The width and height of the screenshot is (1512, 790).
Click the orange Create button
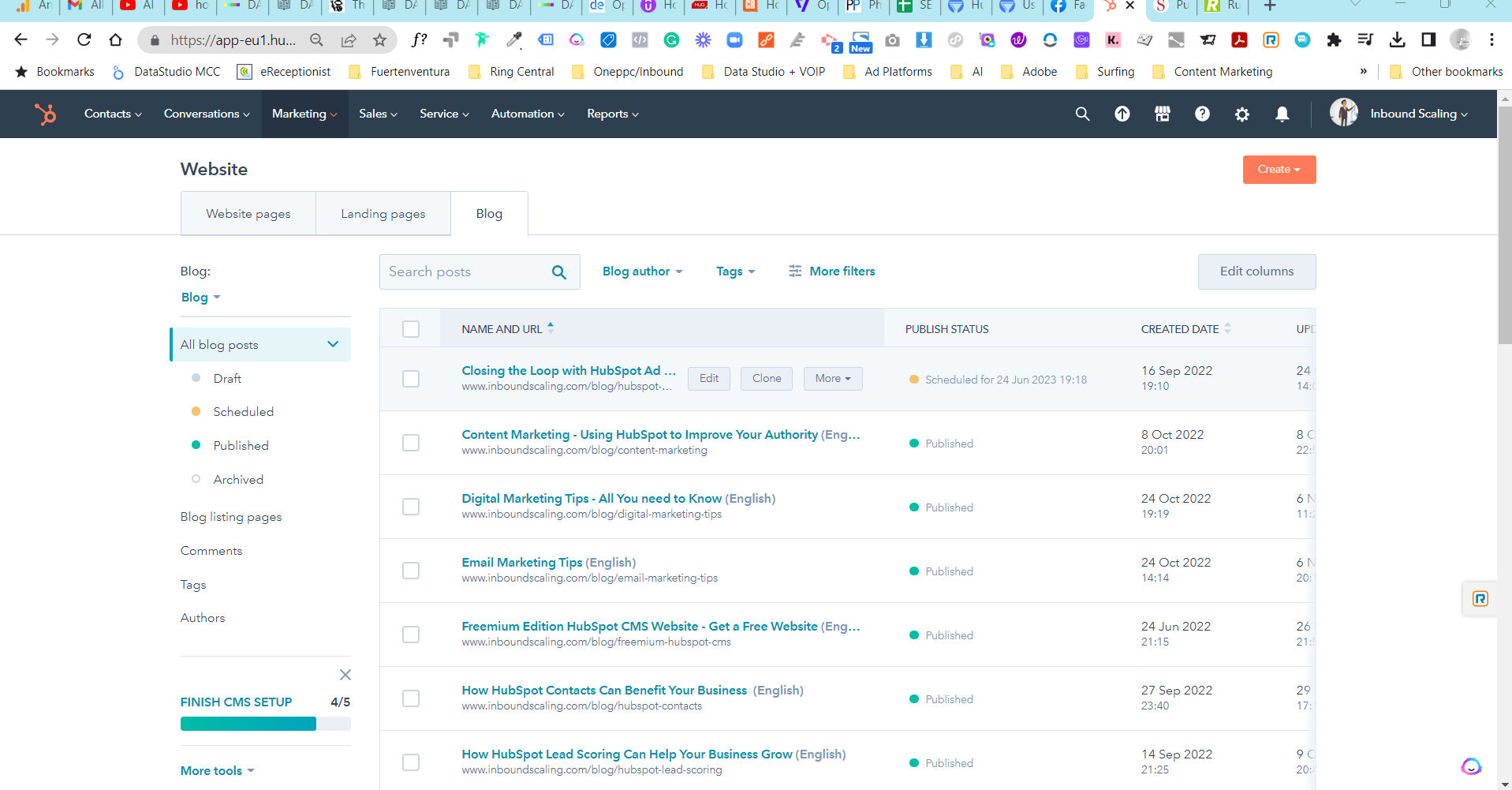[1279, 169]
